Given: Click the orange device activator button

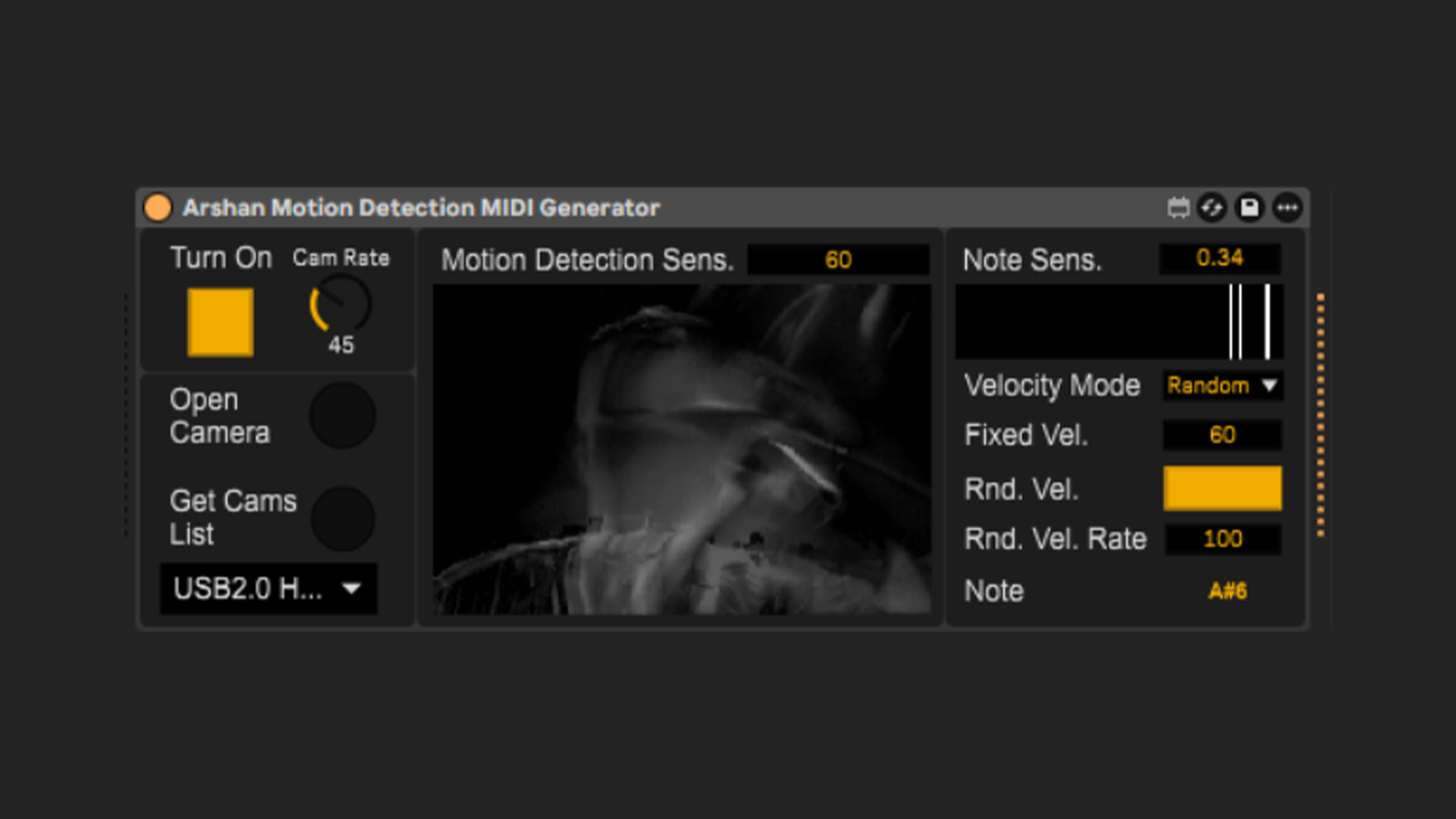Looking at the screenshot, I should [158, 208].
